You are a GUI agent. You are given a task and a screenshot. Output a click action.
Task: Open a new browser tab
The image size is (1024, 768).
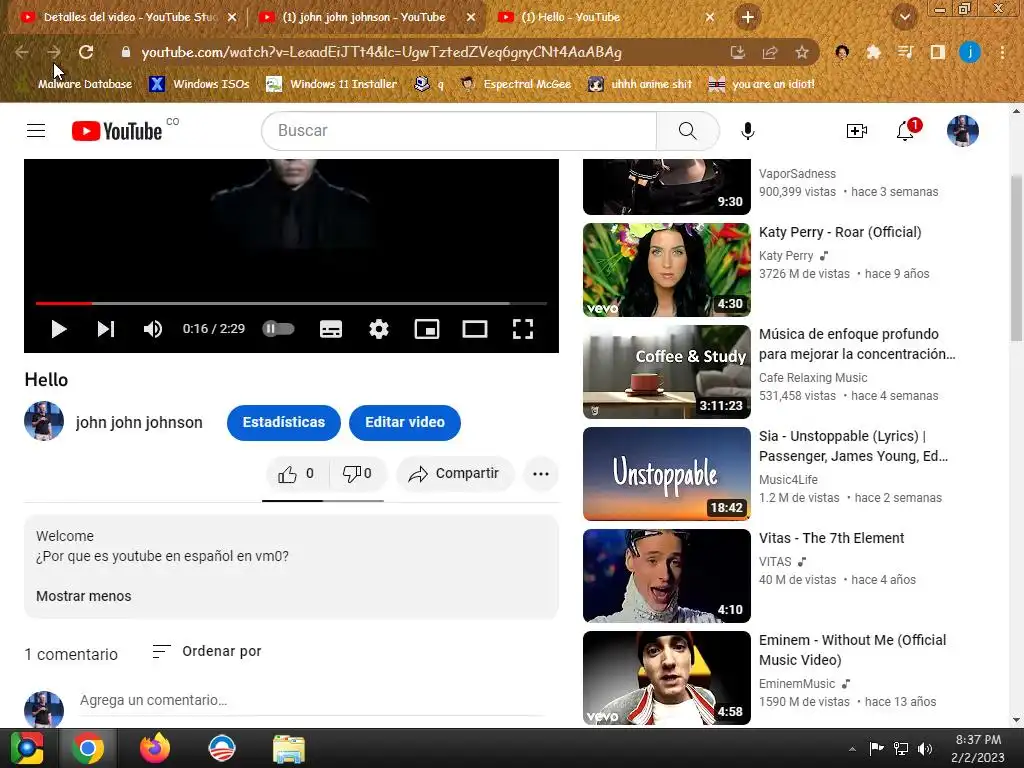pos(748,18)
